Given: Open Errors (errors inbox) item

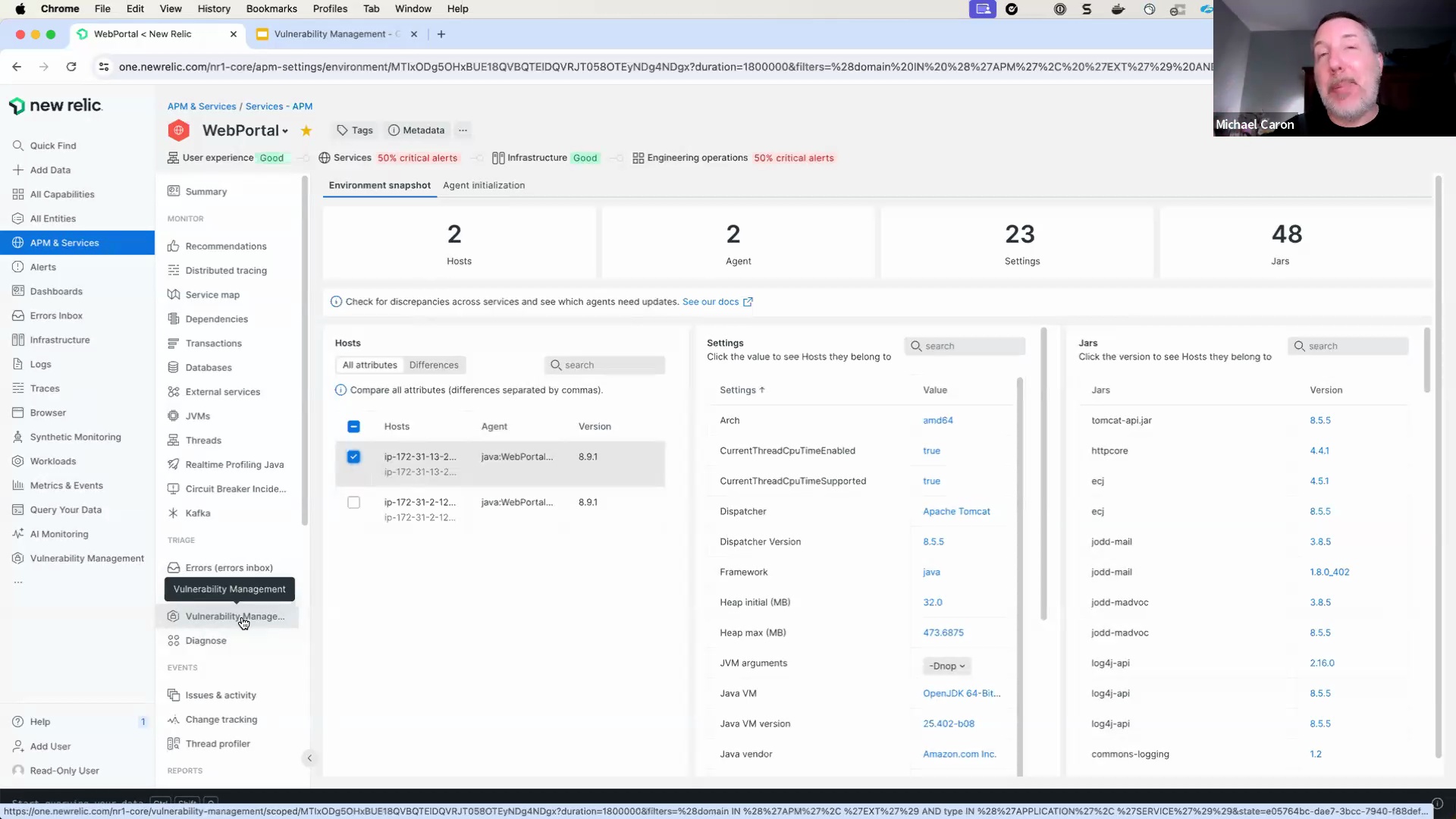Looking at the screenshot, I should click(x=229, y=567).
